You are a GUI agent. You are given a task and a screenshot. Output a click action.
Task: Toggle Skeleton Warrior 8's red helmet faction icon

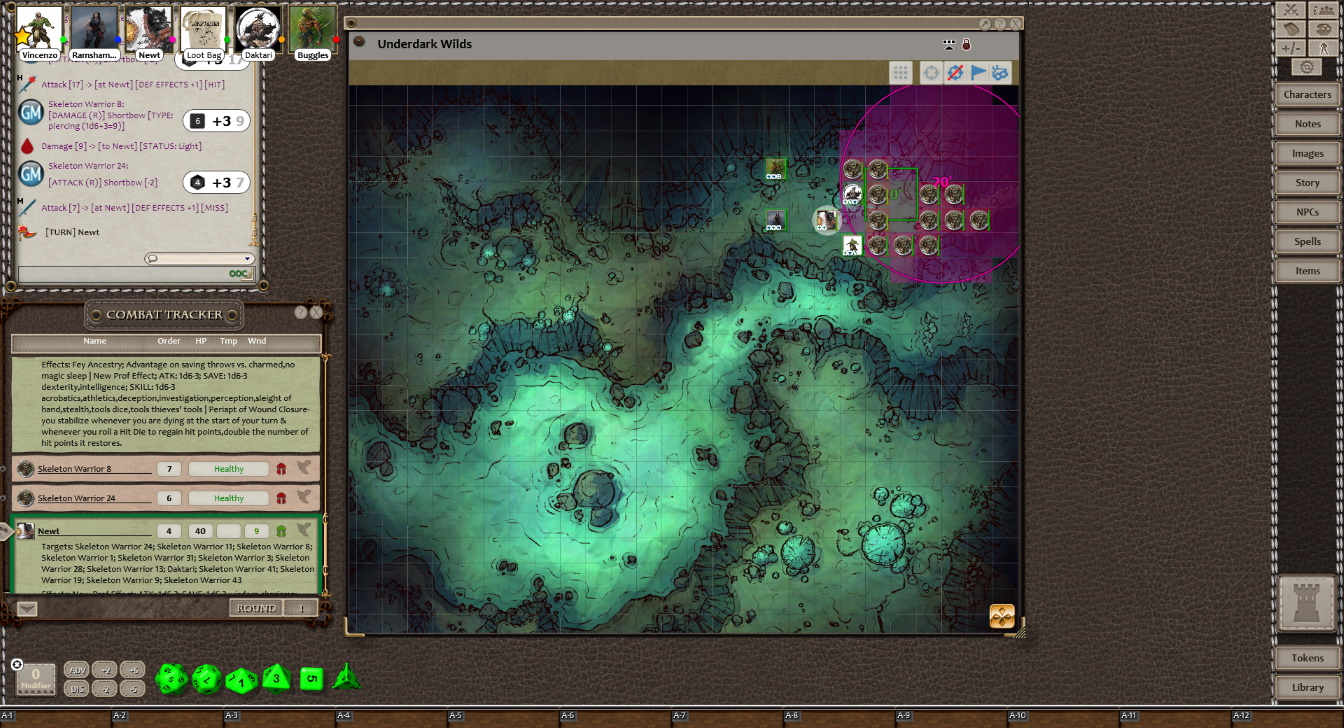point(282,468)
